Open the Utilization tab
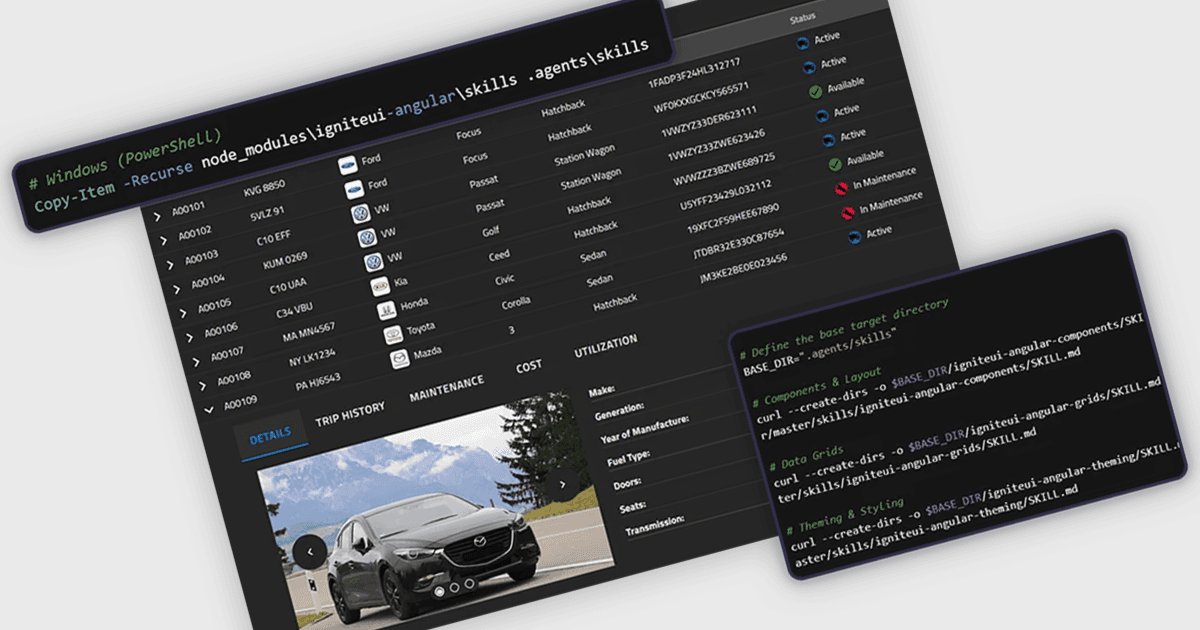Screen dimensions: 1200x630 point(606,348)
